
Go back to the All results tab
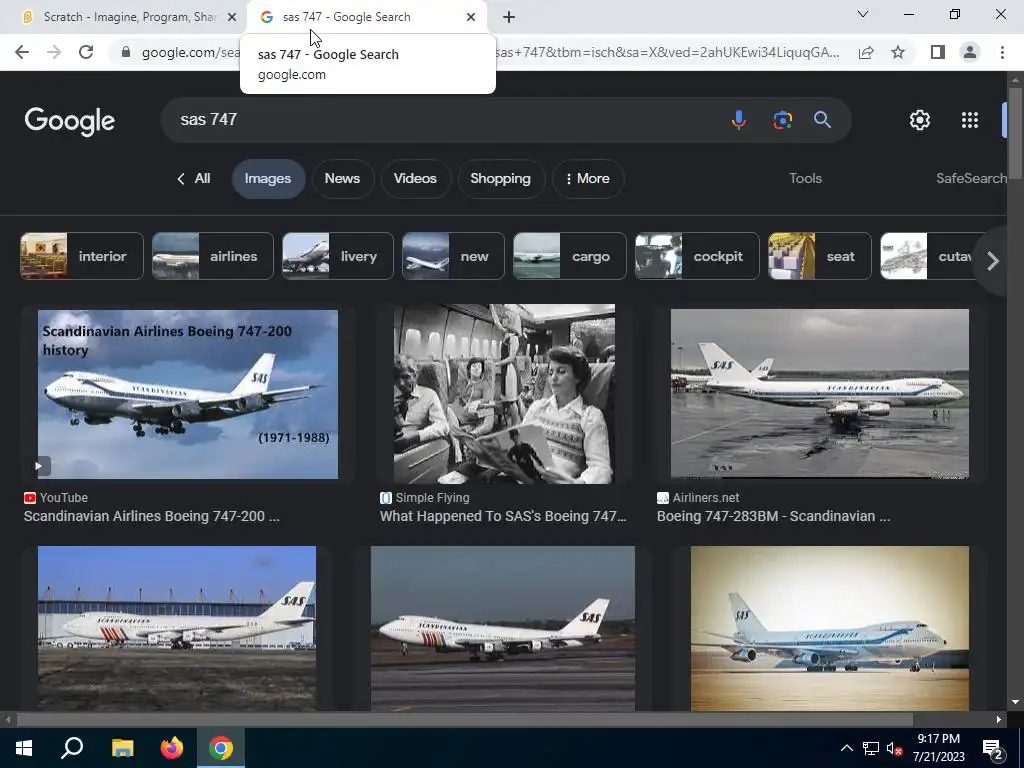[194, 178]
